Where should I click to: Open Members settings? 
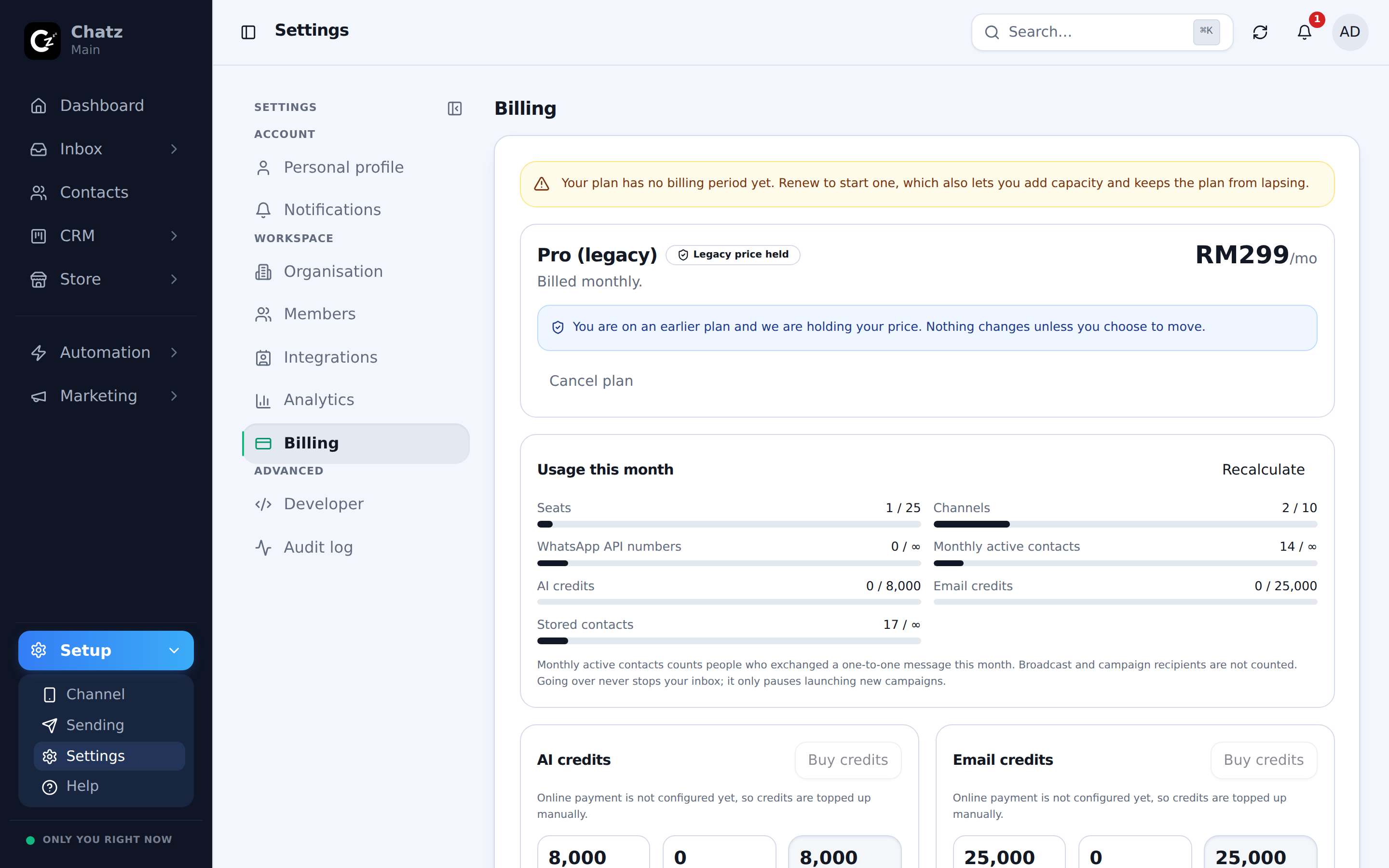[356, 314]
